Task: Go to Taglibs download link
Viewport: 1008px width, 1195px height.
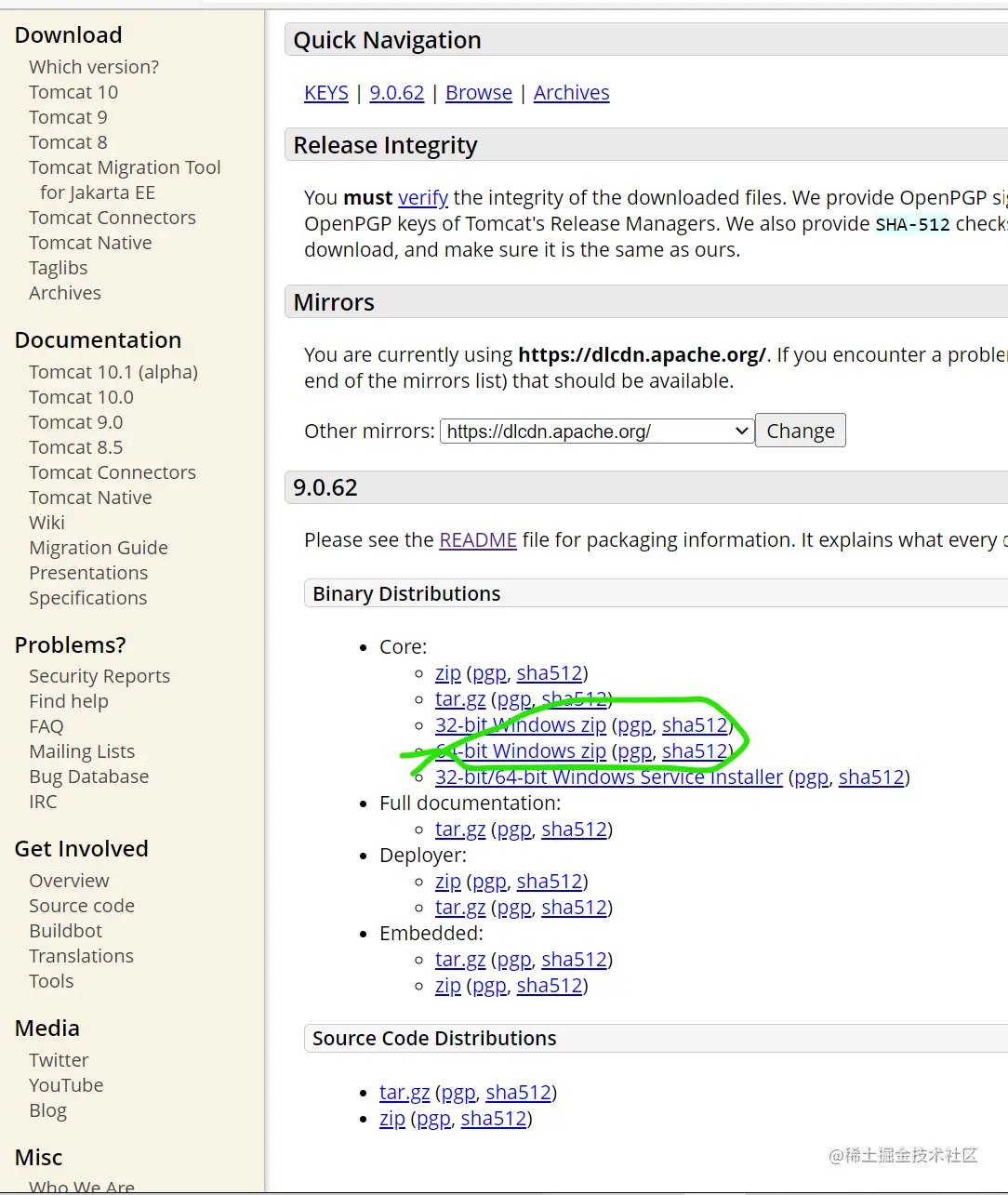Action: pyautogui.click(x=59, y=268)
